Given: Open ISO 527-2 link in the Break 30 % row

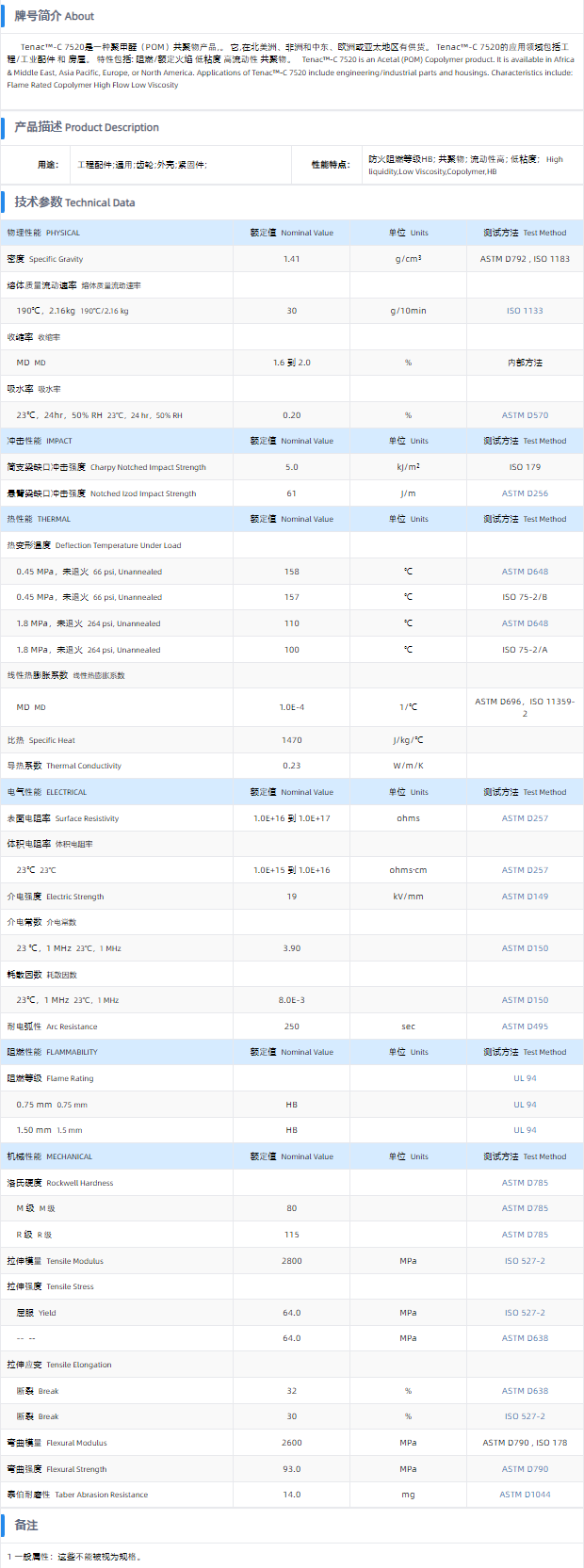Looking at the screenshot, I should tap(525, 1416).
